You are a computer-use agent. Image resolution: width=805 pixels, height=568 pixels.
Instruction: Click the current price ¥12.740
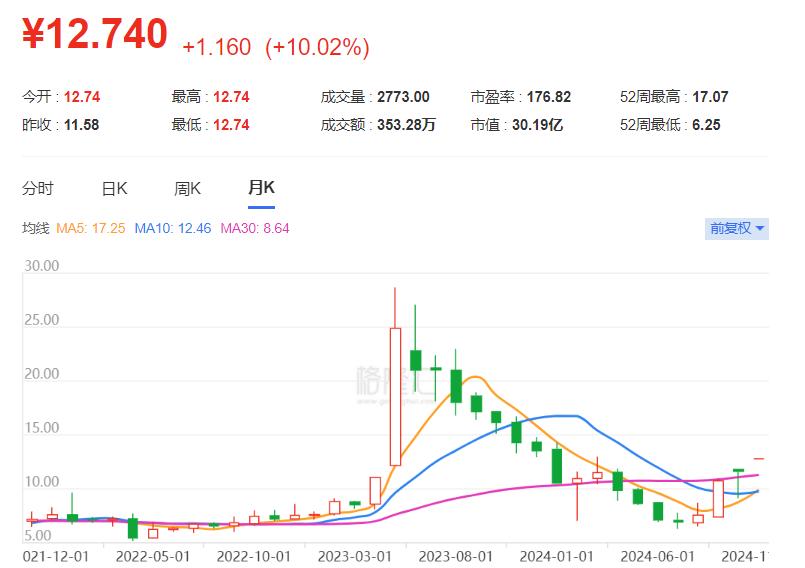[95, 35]
